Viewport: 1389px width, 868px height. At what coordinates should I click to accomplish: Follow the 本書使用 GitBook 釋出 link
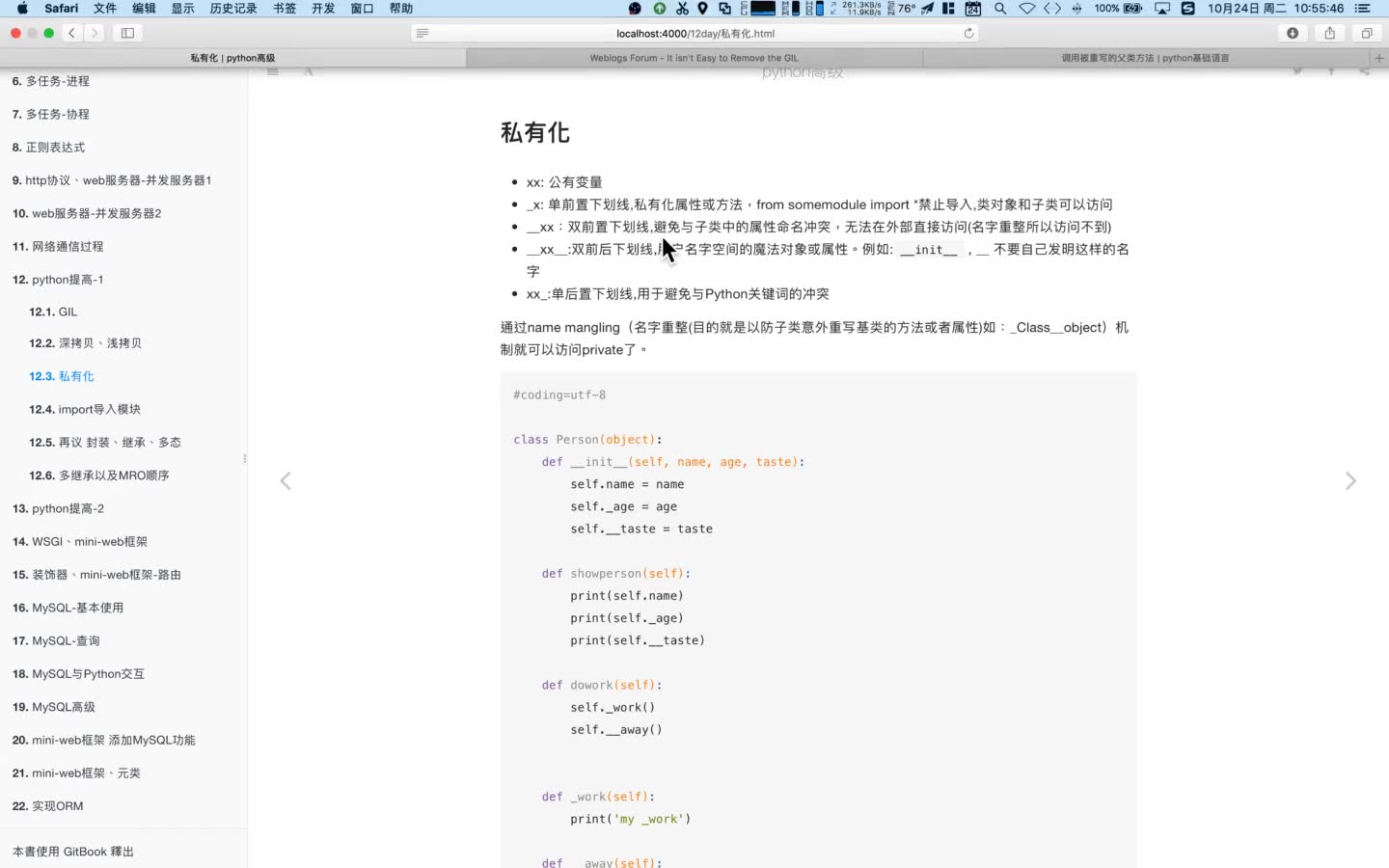[73, 852]
